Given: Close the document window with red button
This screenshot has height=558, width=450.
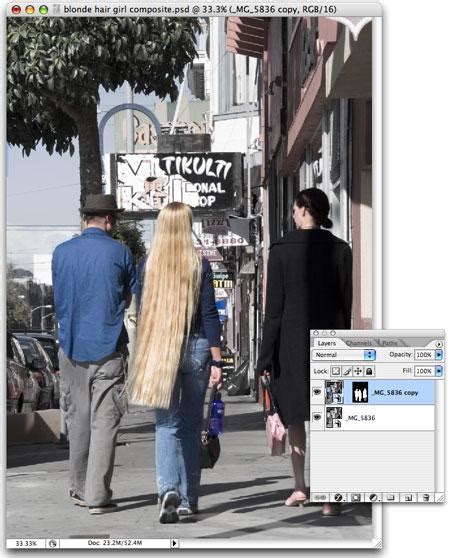Looking at the screenshot, I should point(16,10).
